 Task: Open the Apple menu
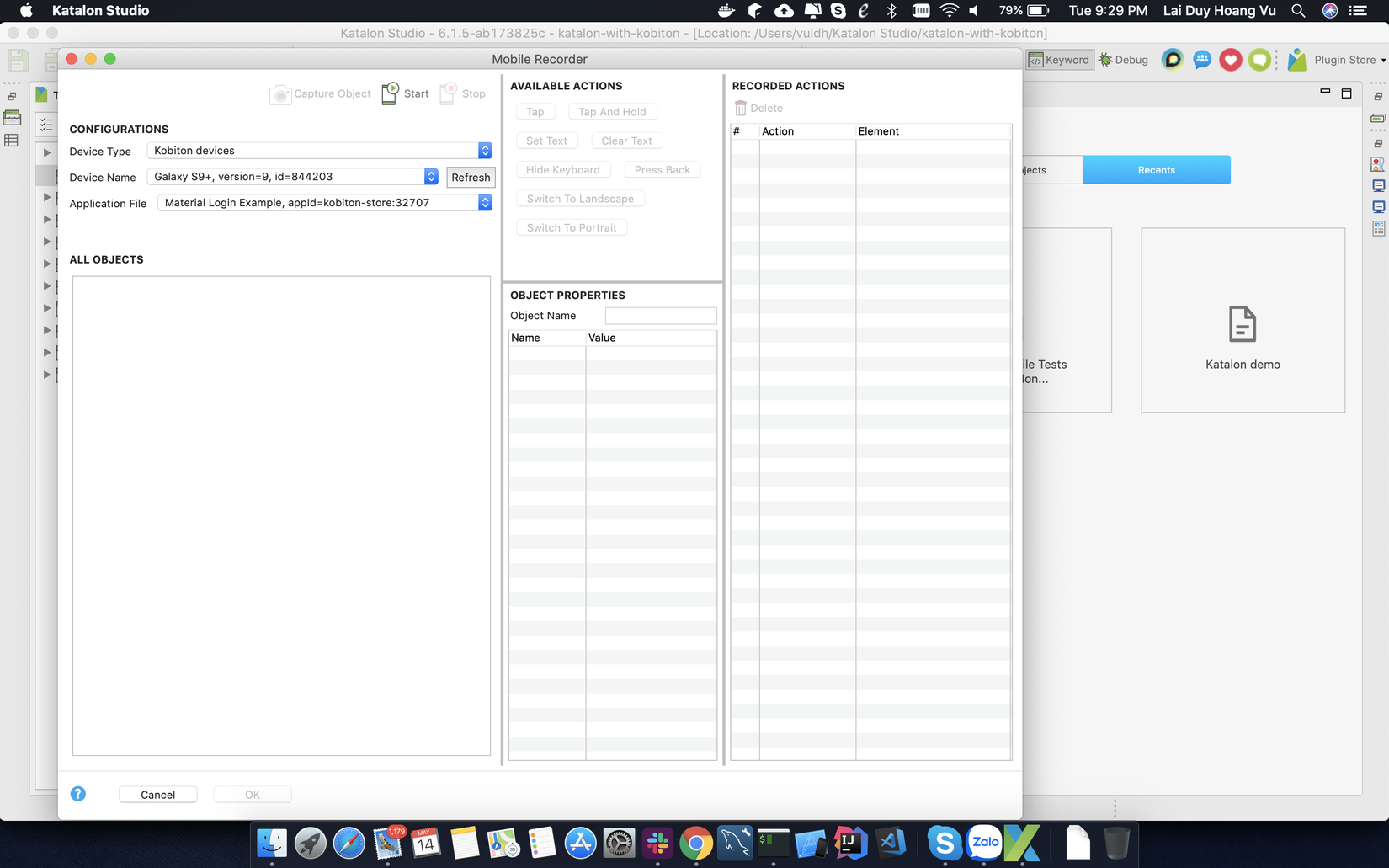tap(26, 11)
